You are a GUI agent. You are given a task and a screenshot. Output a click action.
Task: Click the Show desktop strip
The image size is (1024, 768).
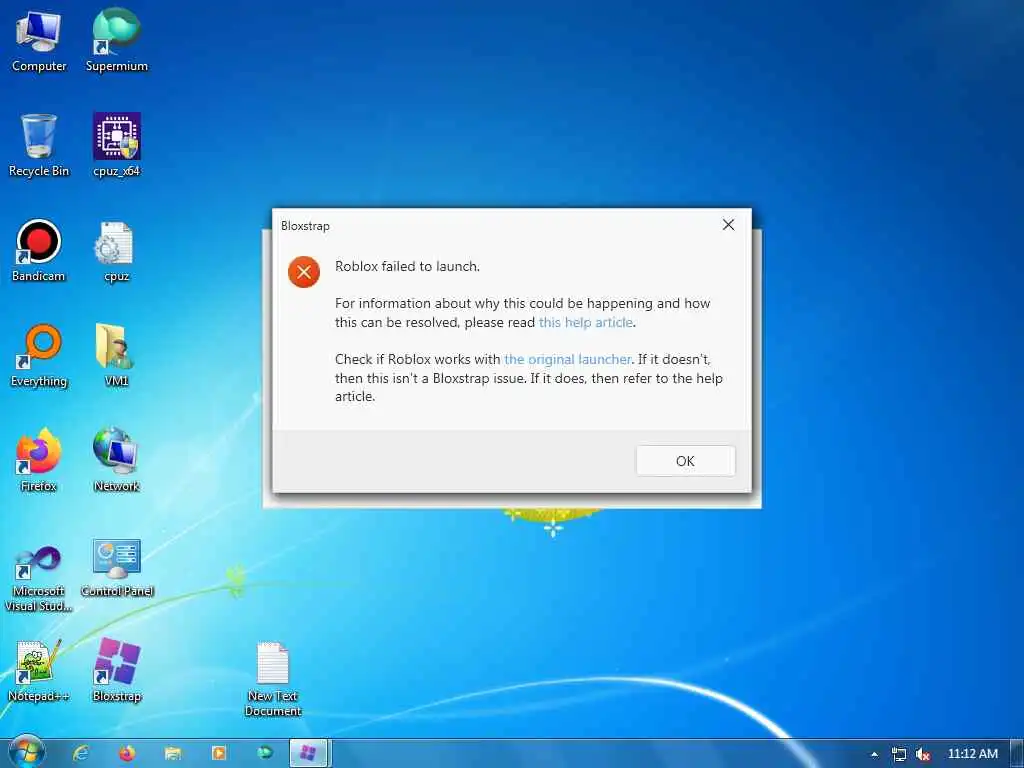(x=1017, y=754)
